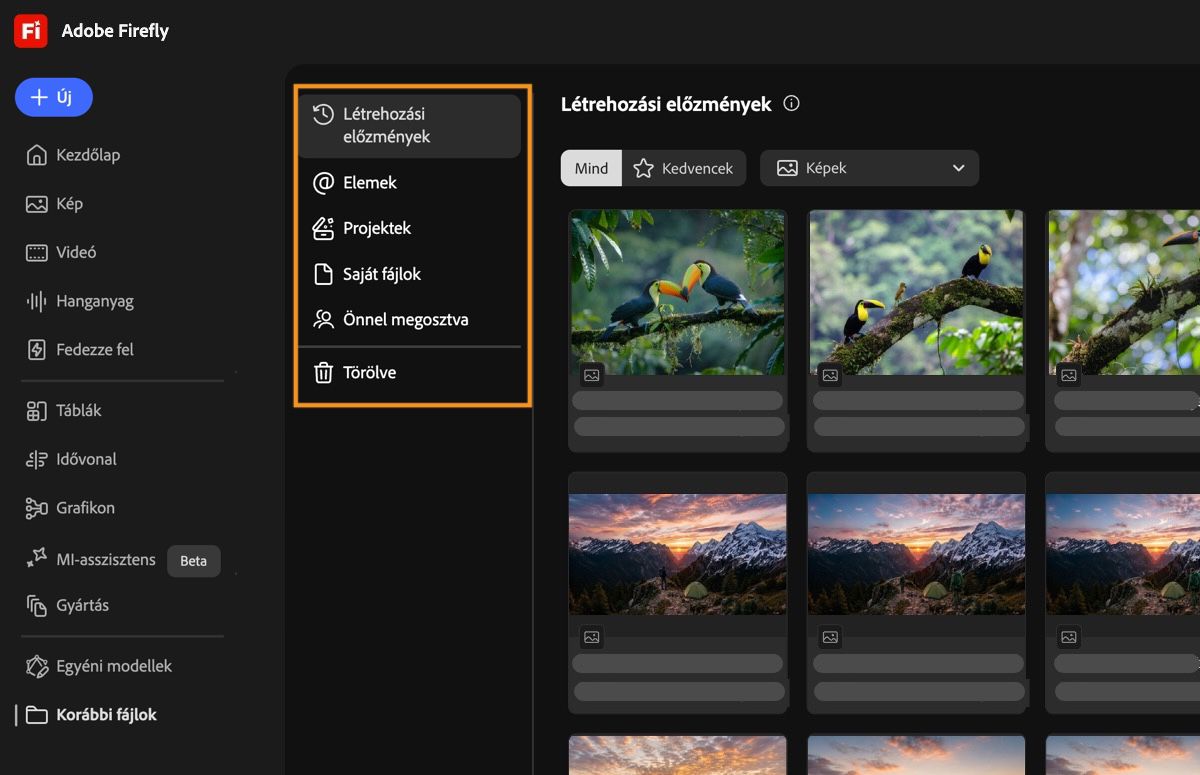This screenshot has width=1200, height=775.
Task: Click the Hanganyag waveform icon
Action: click(37, 301)
